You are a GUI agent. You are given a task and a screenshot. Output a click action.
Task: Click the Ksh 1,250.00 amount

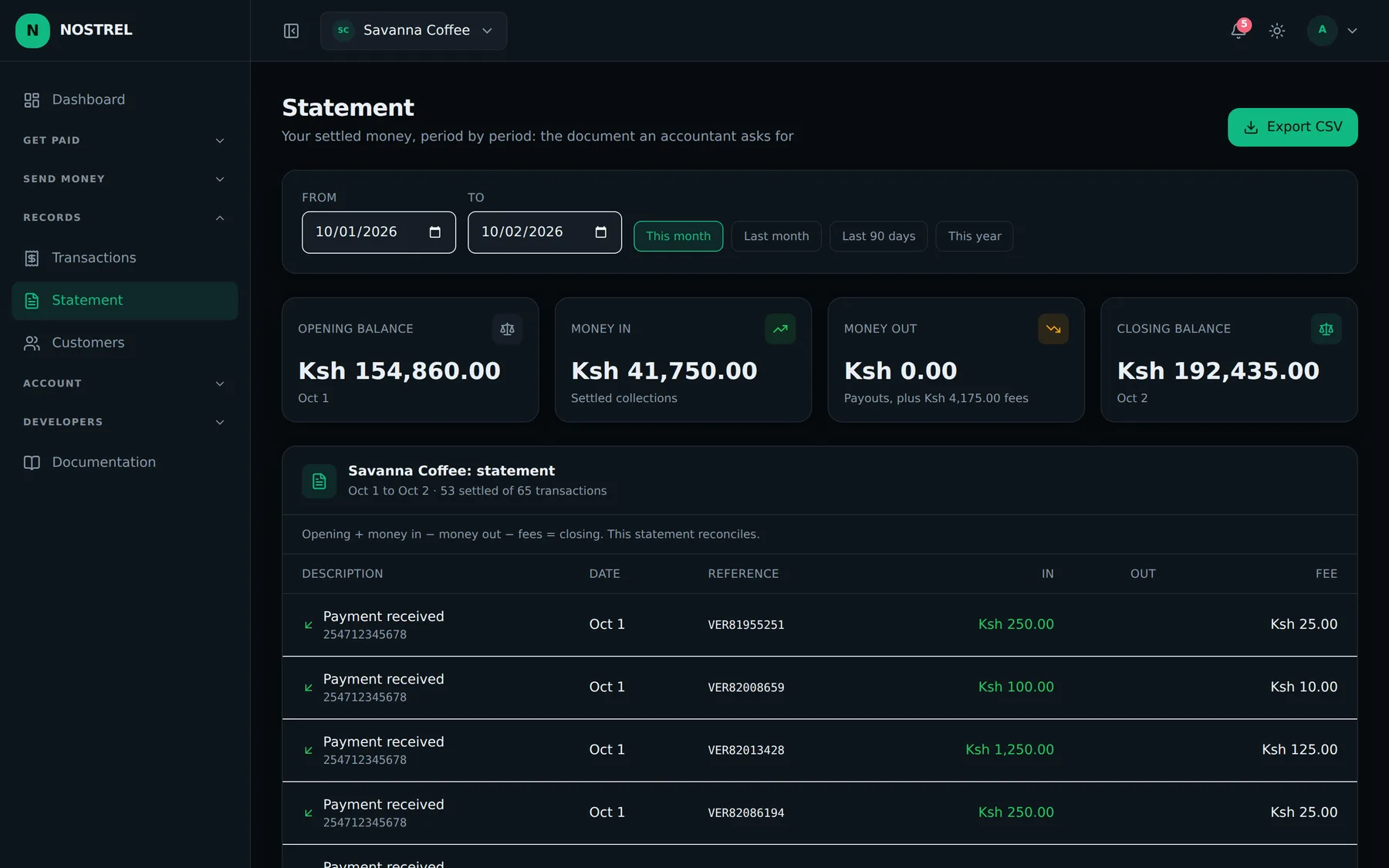1009,749
